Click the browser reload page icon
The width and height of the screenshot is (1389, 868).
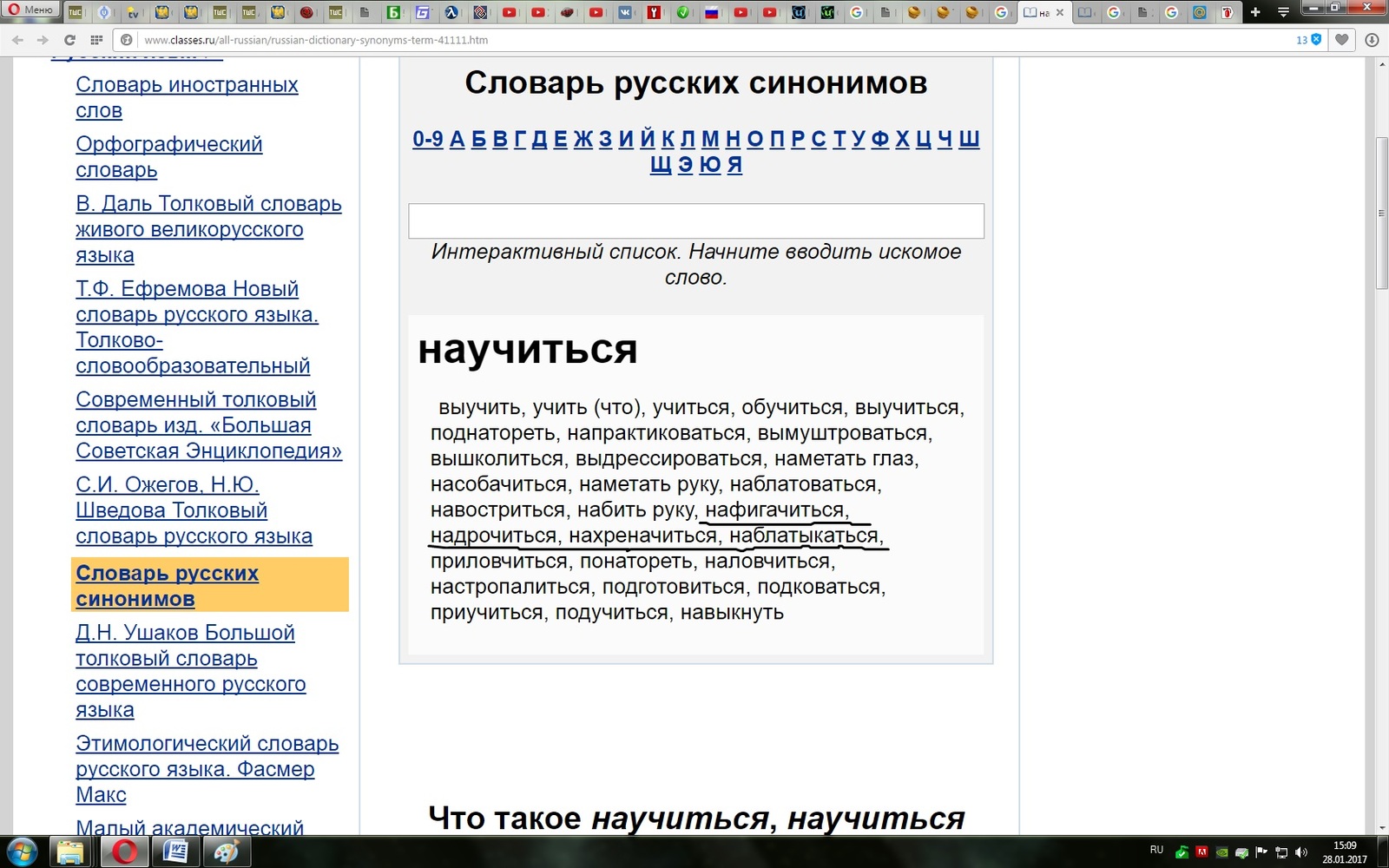[x=69, y=40]
